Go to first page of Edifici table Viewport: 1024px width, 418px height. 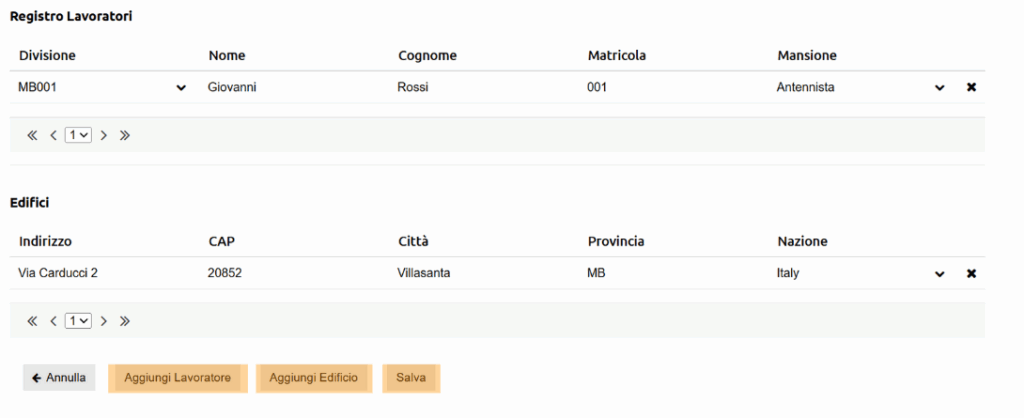coord(32,321)
